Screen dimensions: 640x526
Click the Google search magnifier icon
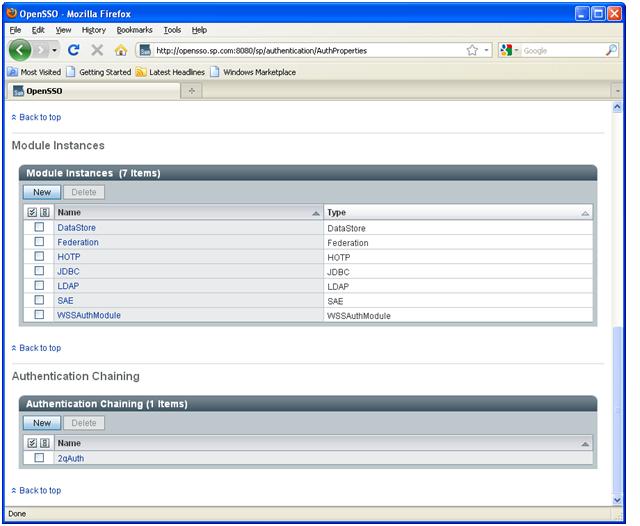point(611,50)
